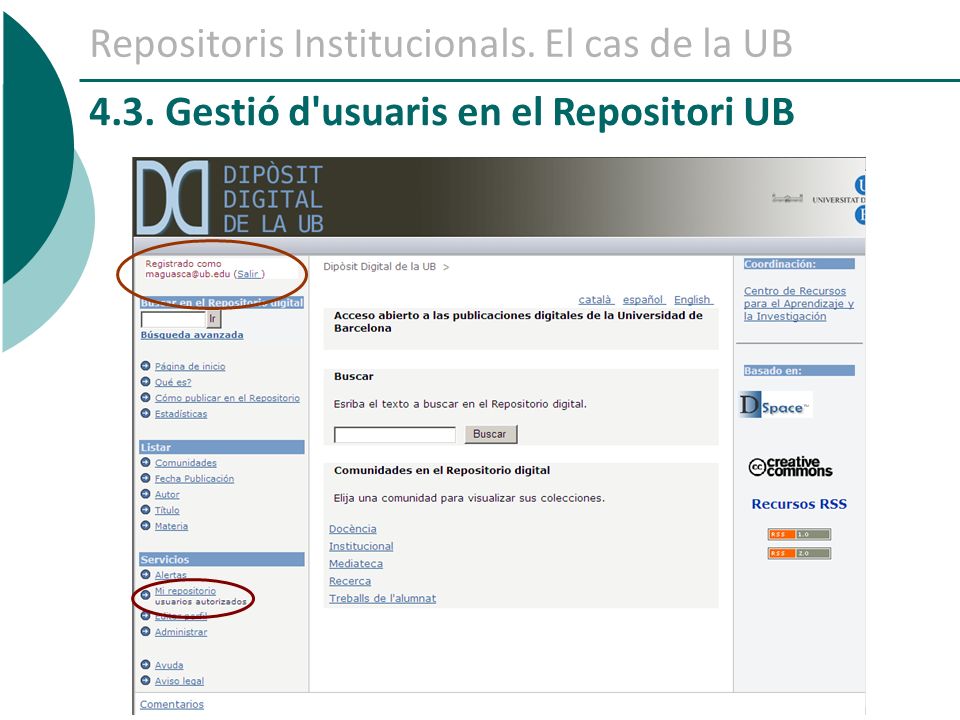This screenshot has height=720, width=960.
Task: Open the Ayuda page
Action: (169, 665)
